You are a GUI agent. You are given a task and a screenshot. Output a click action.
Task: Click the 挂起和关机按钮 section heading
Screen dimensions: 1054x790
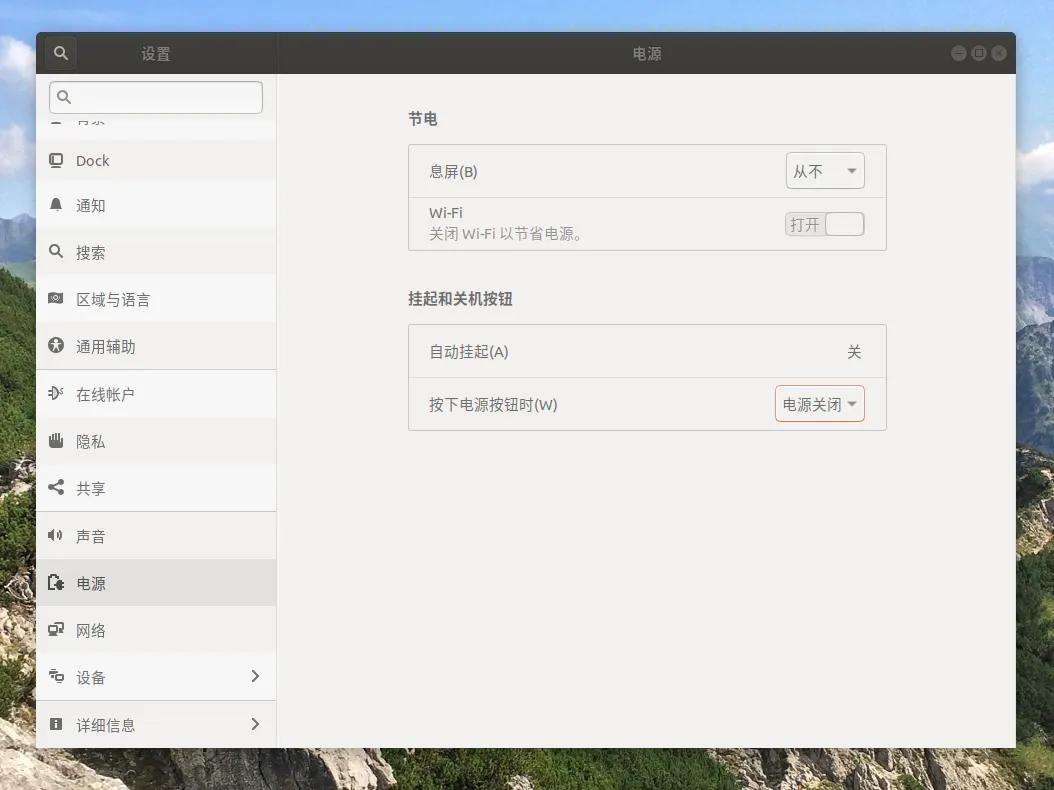click(x=460, y=299)
